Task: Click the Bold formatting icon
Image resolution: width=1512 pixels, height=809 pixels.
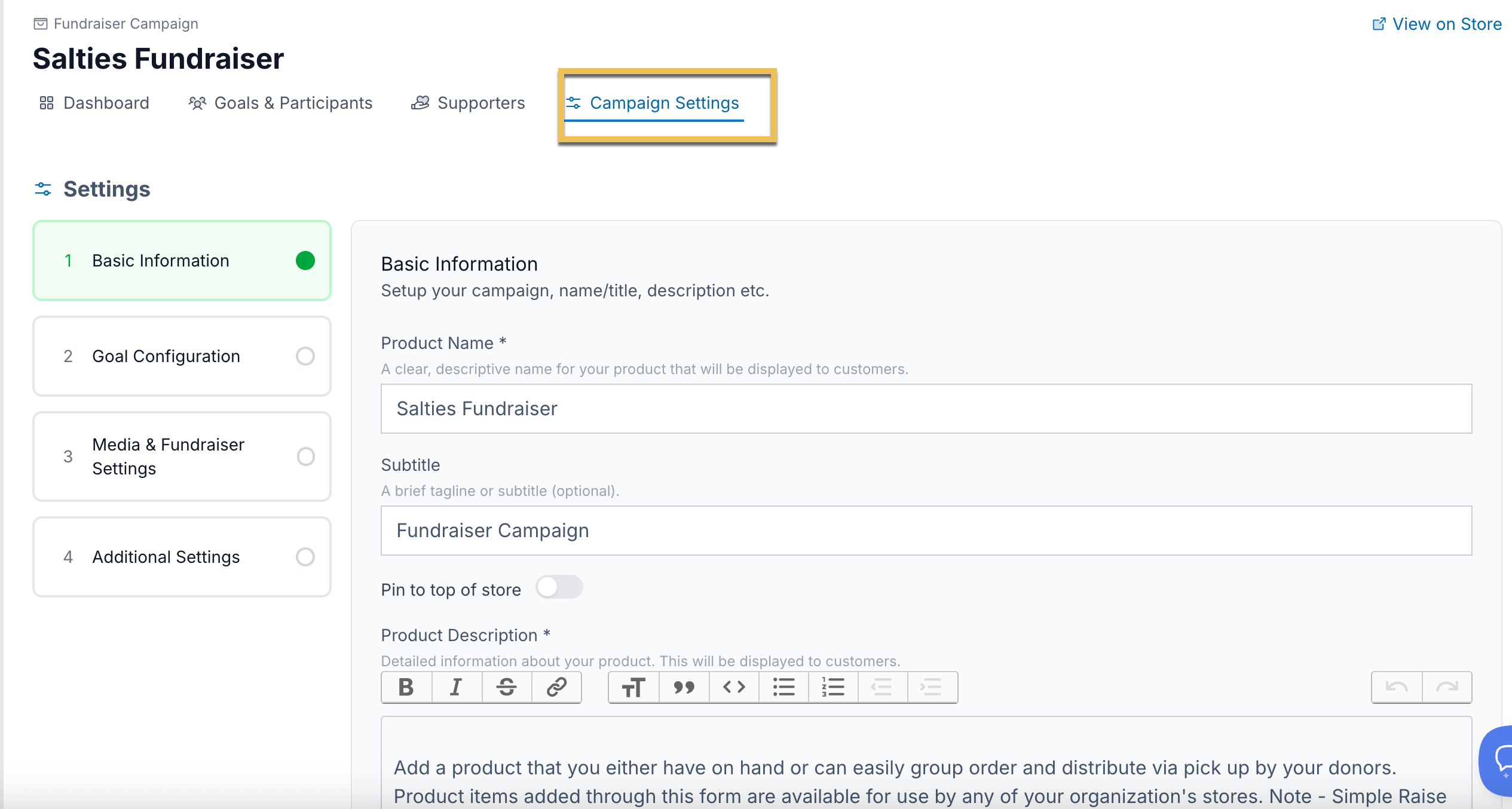Action: [x=406, y=687]
